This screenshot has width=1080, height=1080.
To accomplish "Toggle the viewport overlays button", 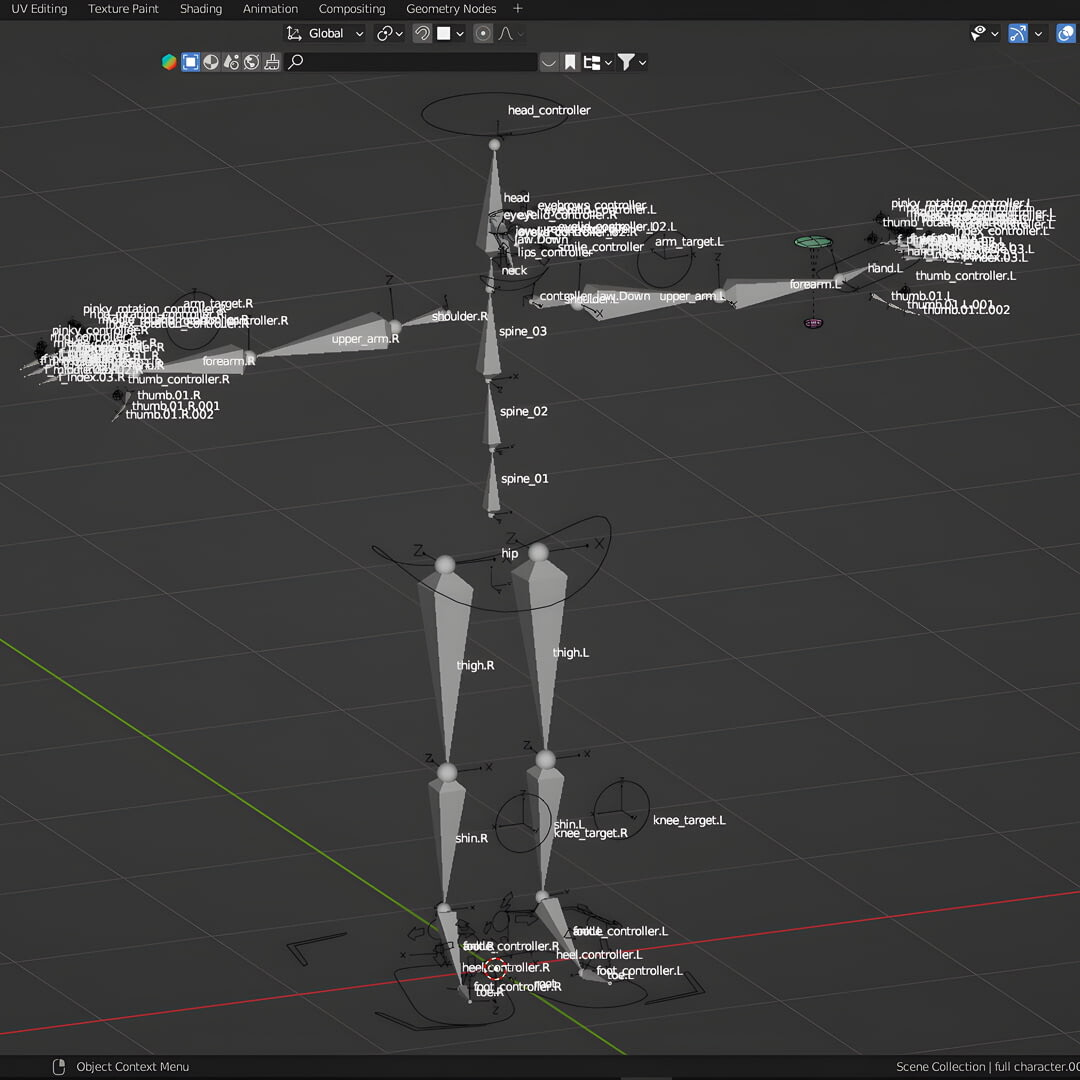I will click(x=1065, y=33).
